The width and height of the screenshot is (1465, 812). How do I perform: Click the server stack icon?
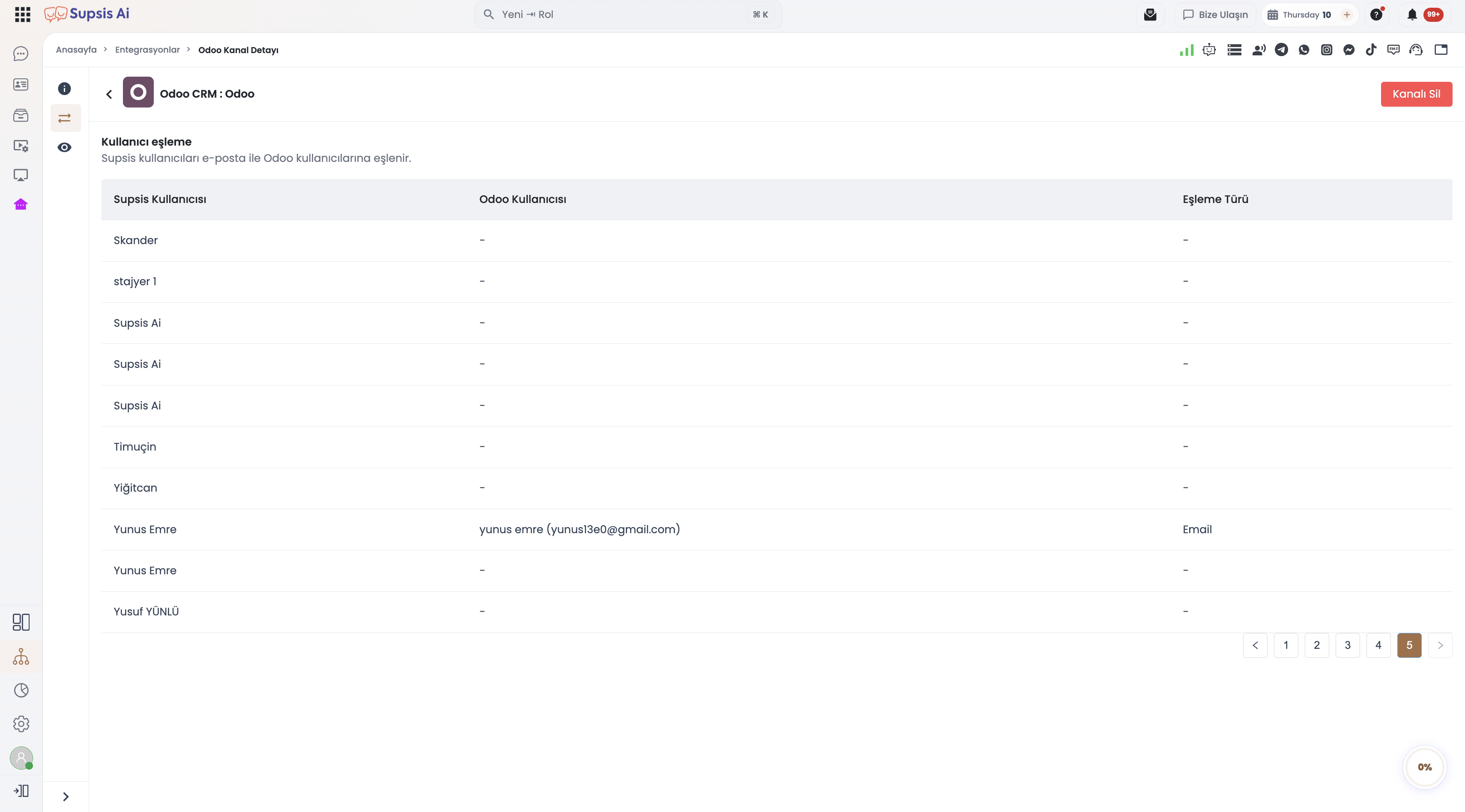pyautogui.click(x=1234, y=50)
